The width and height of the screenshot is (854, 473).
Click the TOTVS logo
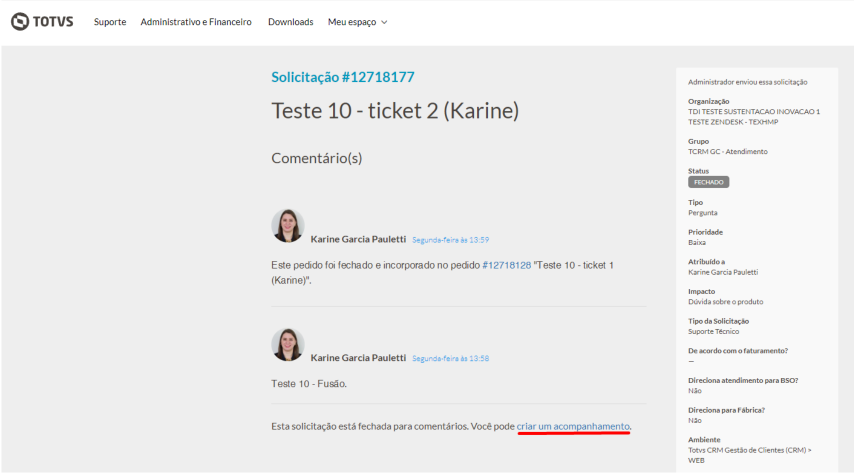click(42, 22)
